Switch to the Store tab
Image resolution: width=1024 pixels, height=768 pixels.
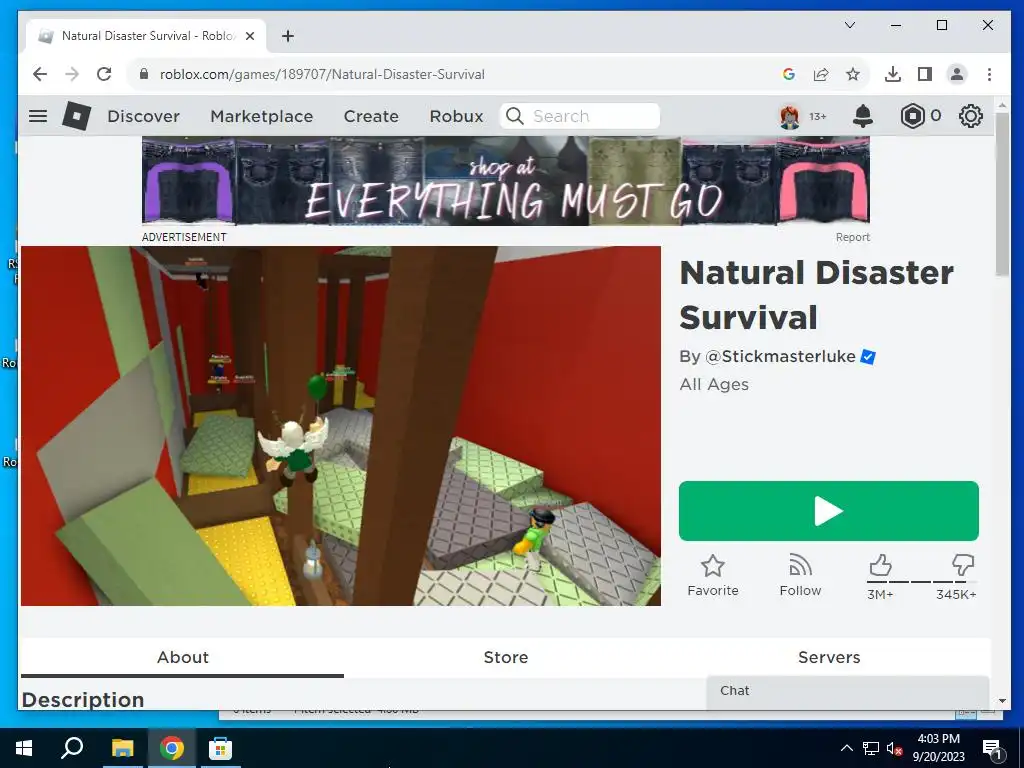coord(505,658)
